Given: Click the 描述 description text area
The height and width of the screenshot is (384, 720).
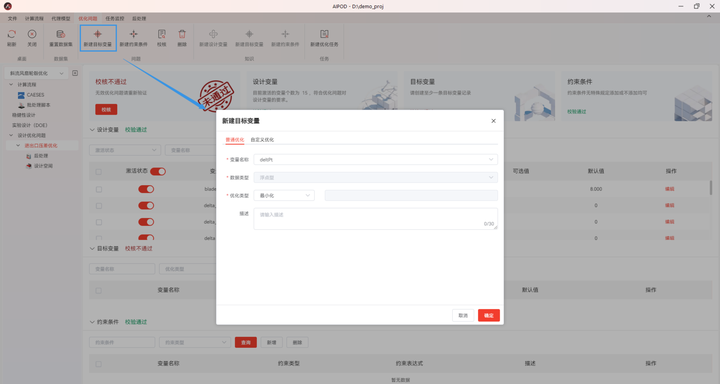Looking at the screenshot, I should (376, 219).
